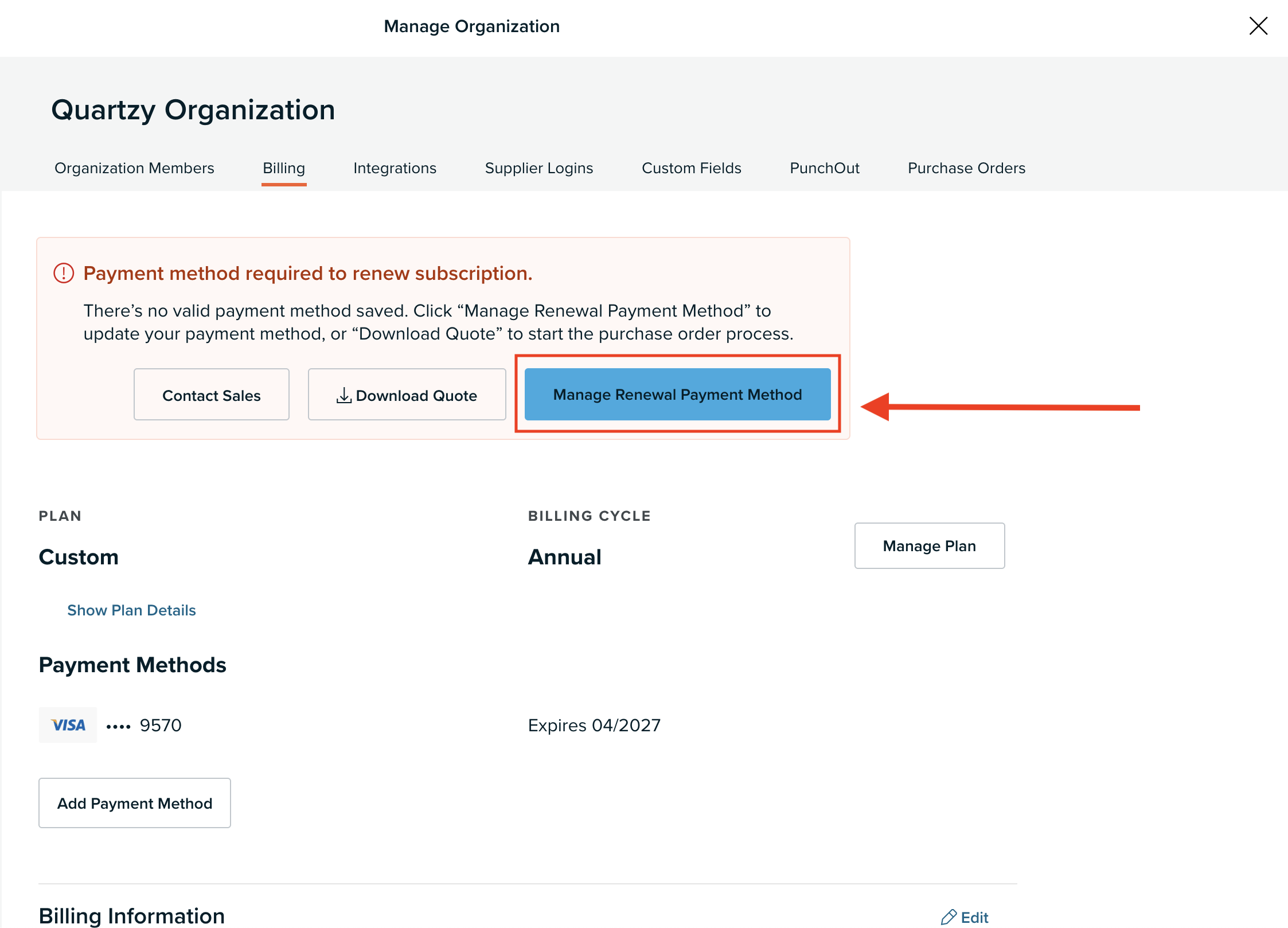Viewport: 1288px width, 928px height.
Task: Click the Quartzy Organization heading
Action: tap(193, 110)
